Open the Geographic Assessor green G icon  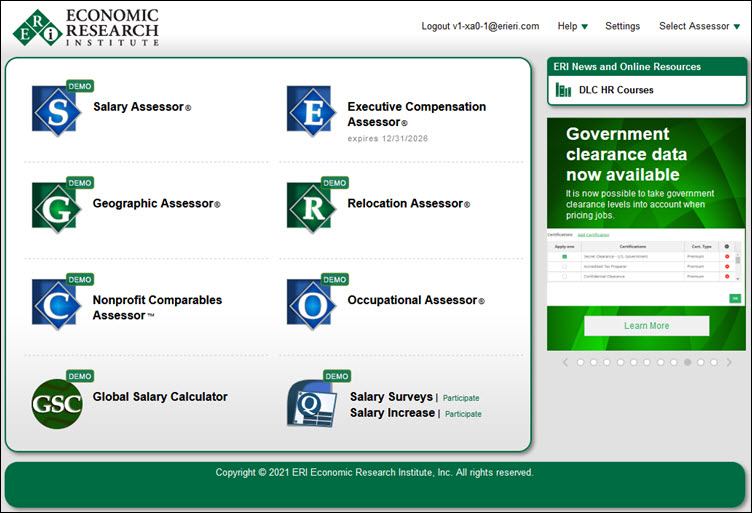pos(56,207)
